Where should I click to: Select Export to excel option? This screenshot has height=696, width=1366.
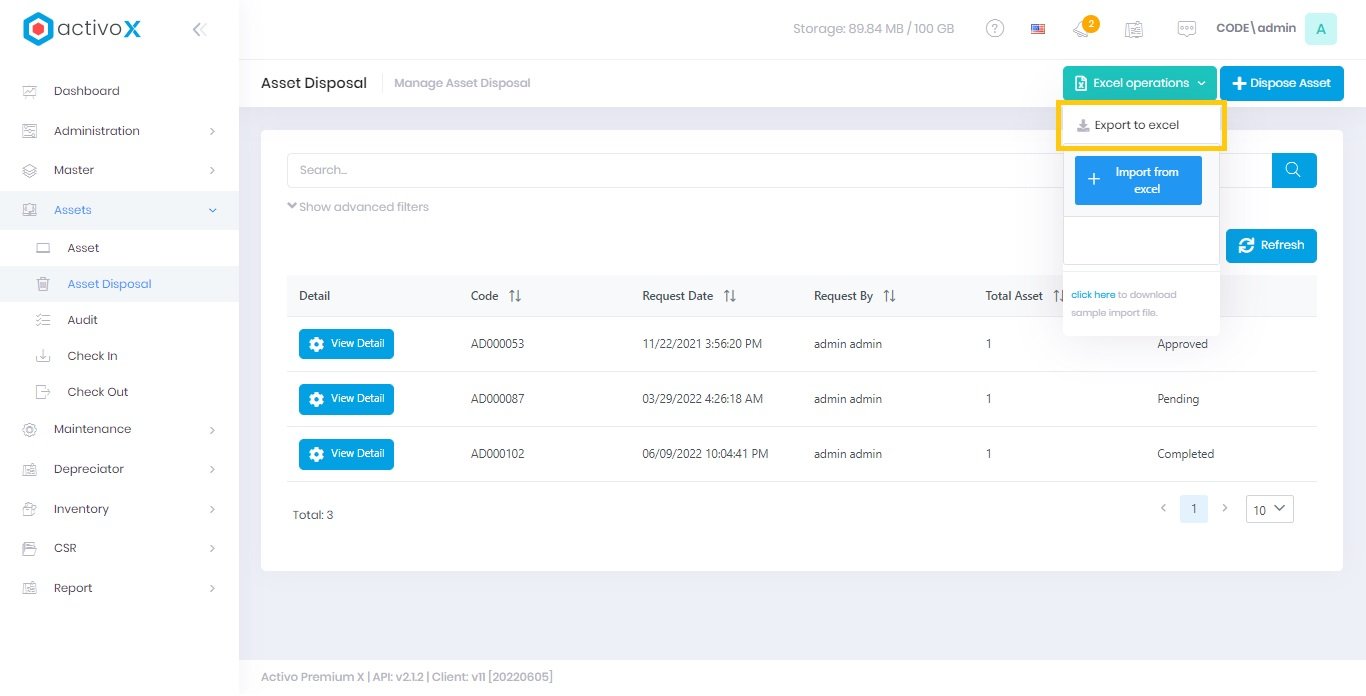point(1136,125)
